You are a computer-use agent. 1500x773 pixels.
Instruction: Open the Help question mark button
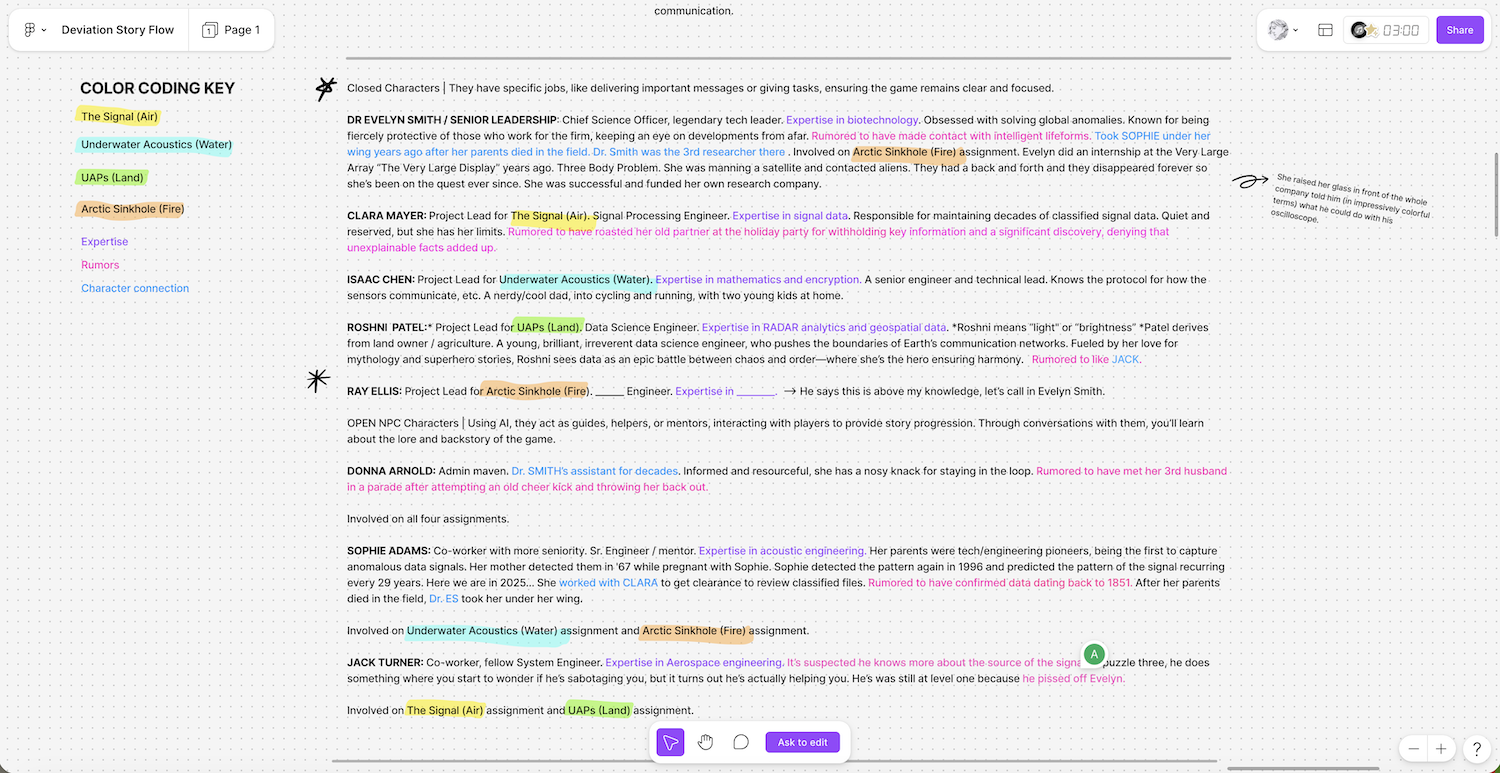coord(1477,748)
